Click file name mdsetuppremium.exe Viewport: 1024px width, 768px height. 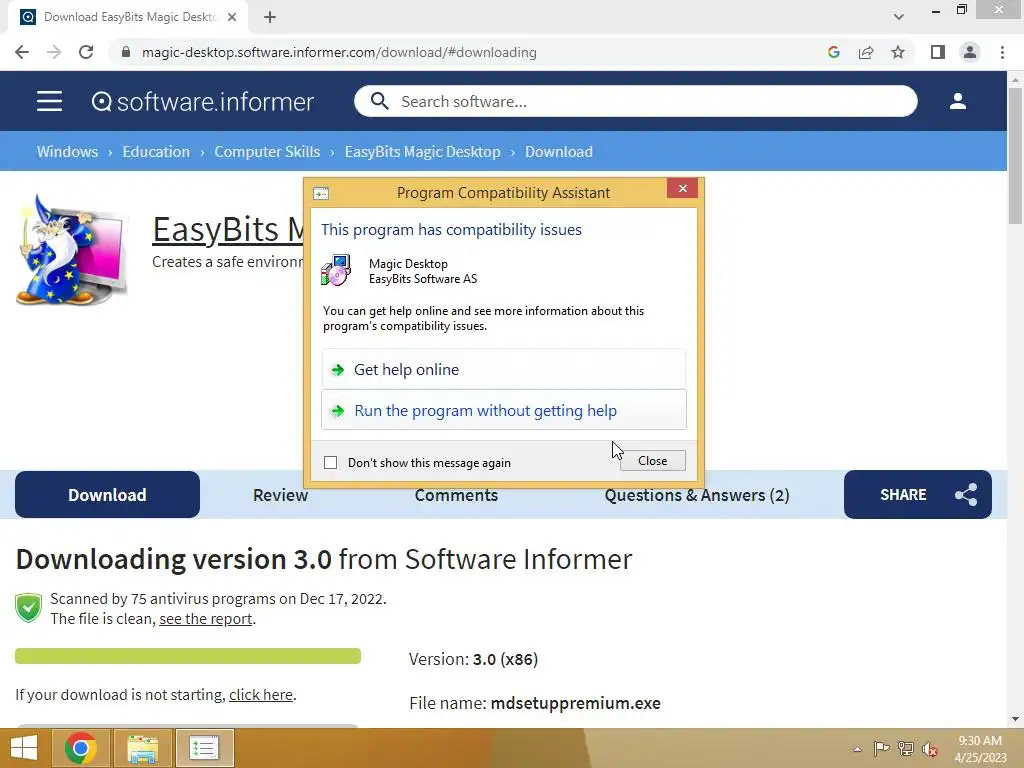coord(575,703)
